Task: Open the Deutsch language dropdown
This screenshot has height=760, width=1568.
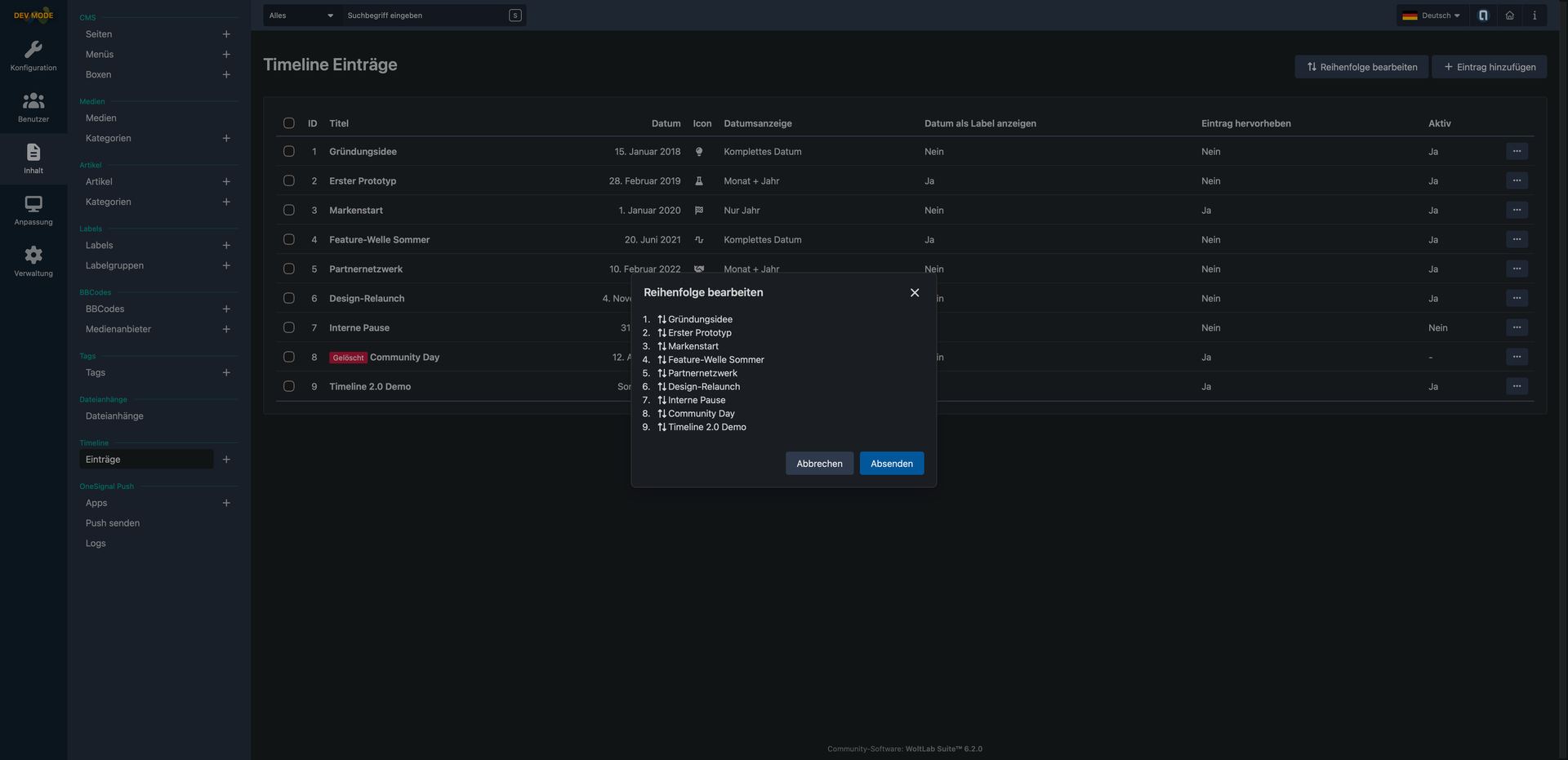Action: pyautogui.click(x=1432, y=16)
